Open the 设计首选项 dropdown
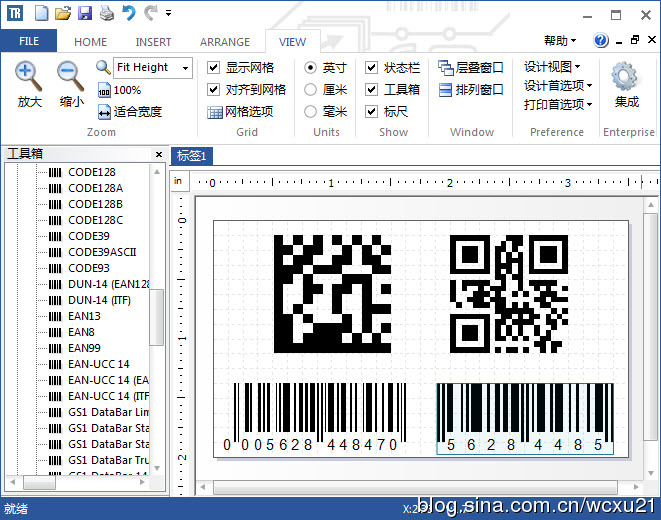The image size is (661, 520). [x=558, y=86]
